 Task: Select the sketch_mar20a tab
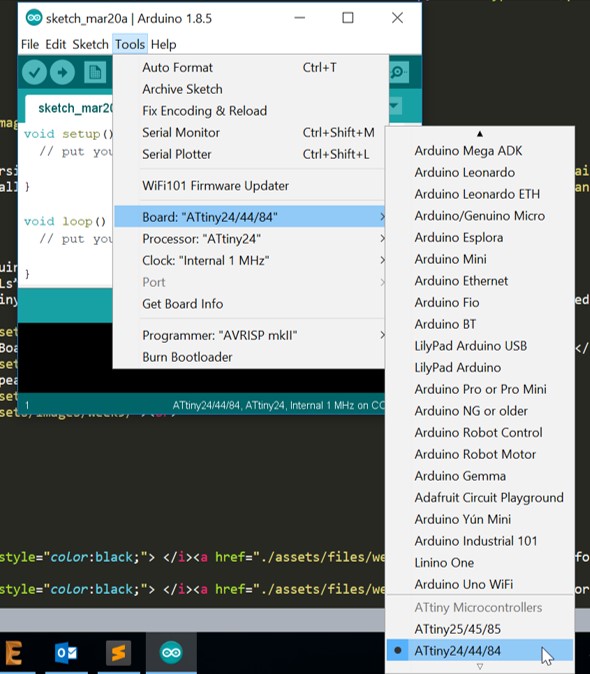71,108
